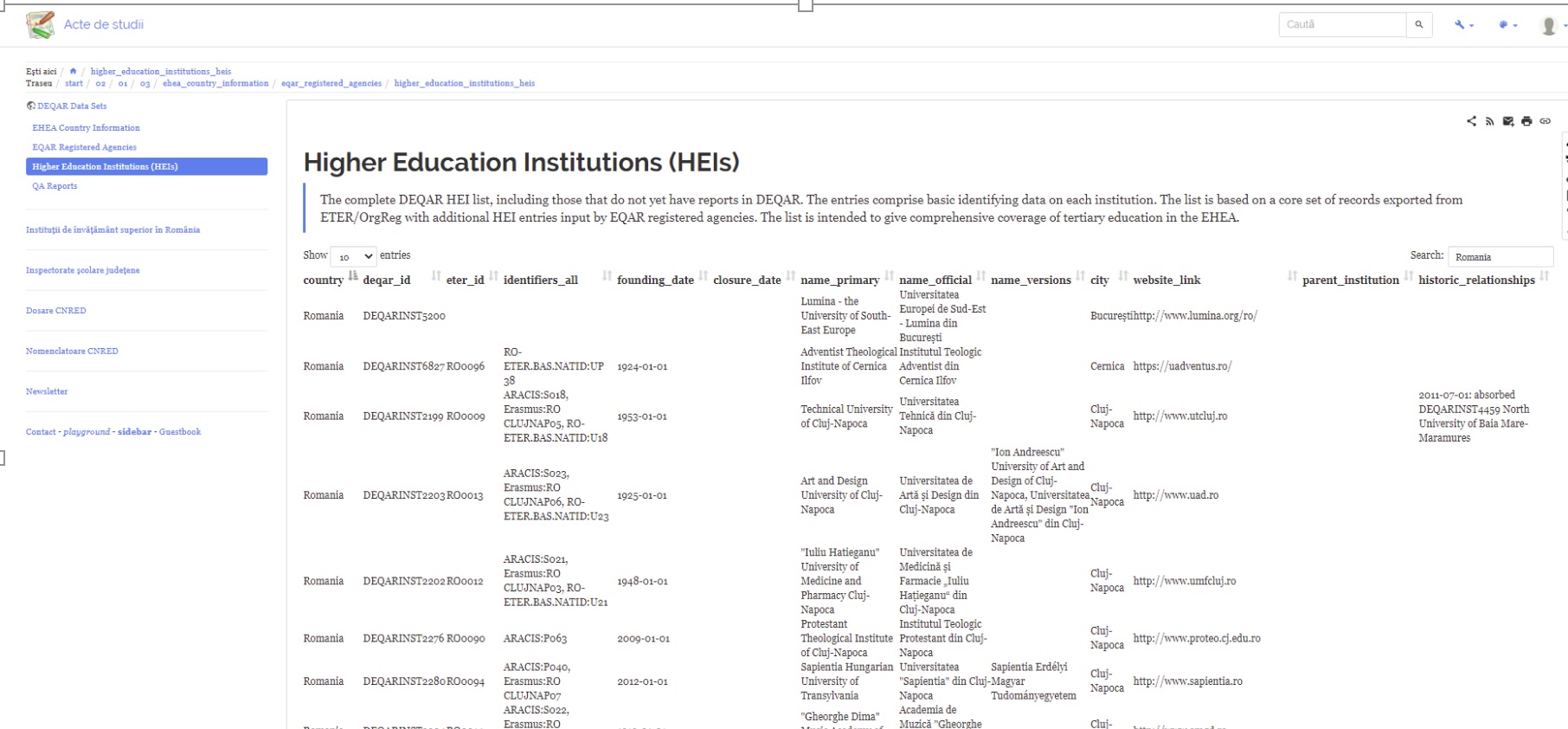Click 03 in the Traseu breadcrumb
This screenshot has height=729, width=1568.
coord(145,83)
